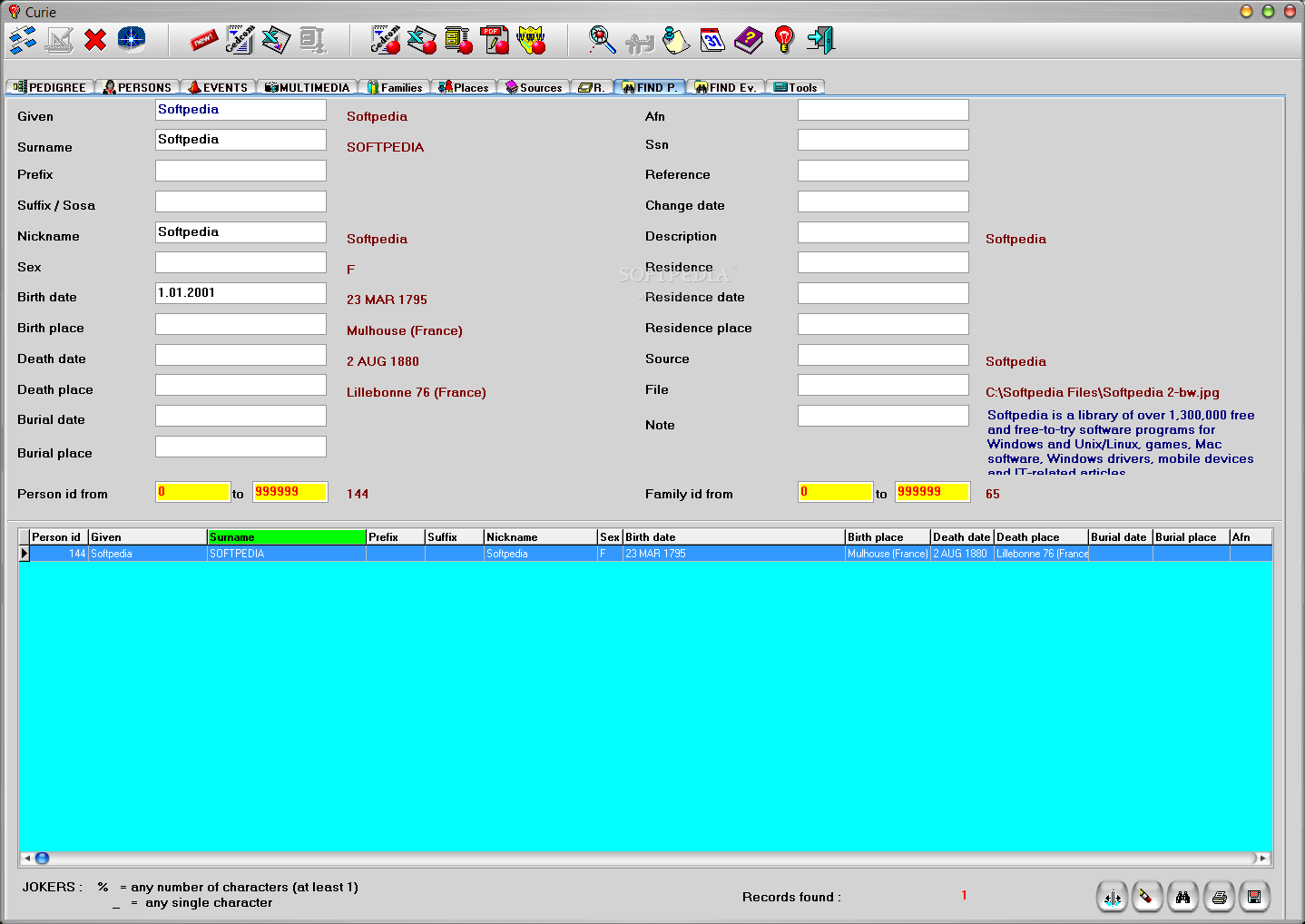Open the MULTIMEDIA tab

(x=307, y=87)
